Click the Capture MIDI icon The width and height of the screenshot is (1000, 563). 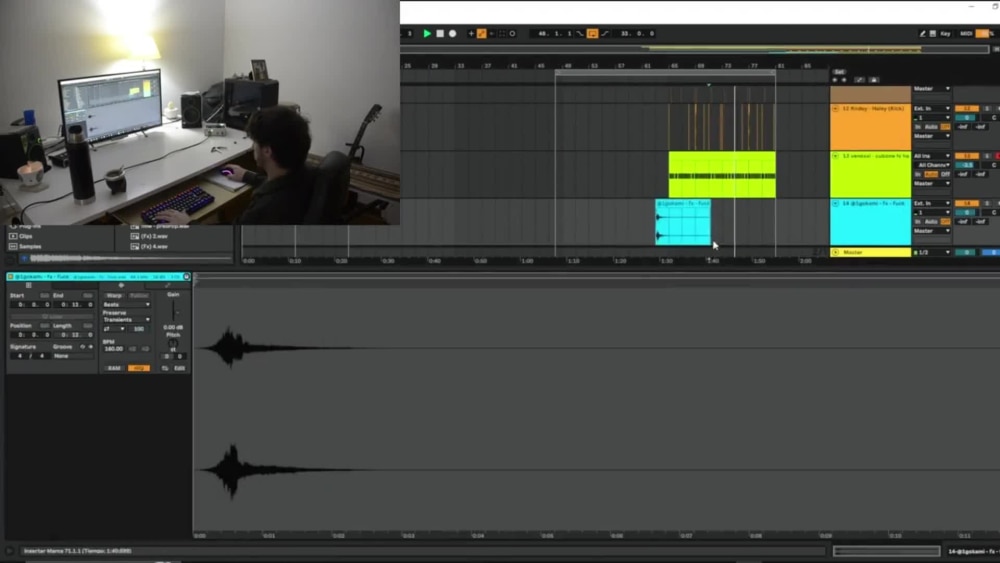tap(502, 33)
